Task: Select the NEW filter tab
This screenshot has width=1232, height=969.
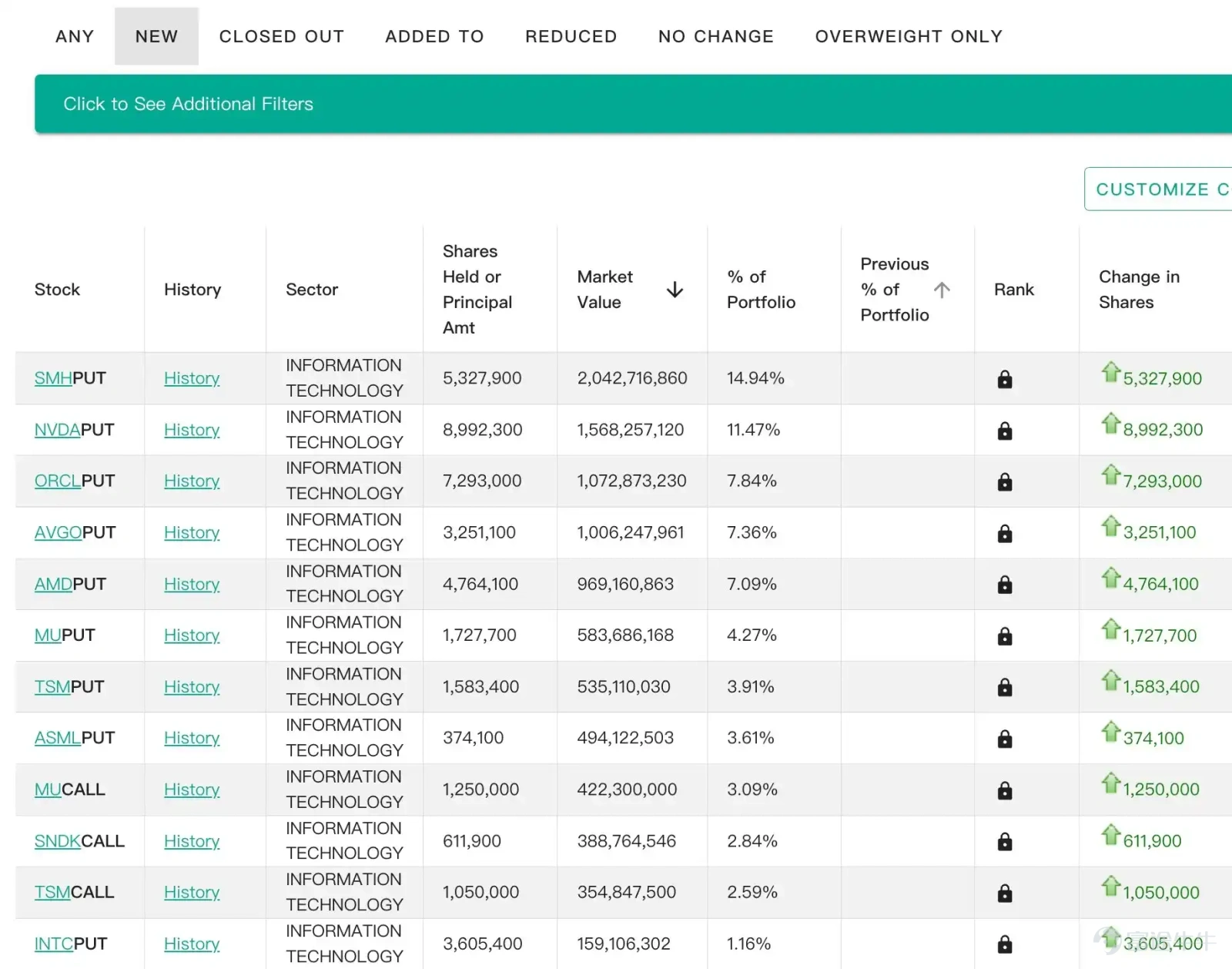Action: (x=156, y=36)
